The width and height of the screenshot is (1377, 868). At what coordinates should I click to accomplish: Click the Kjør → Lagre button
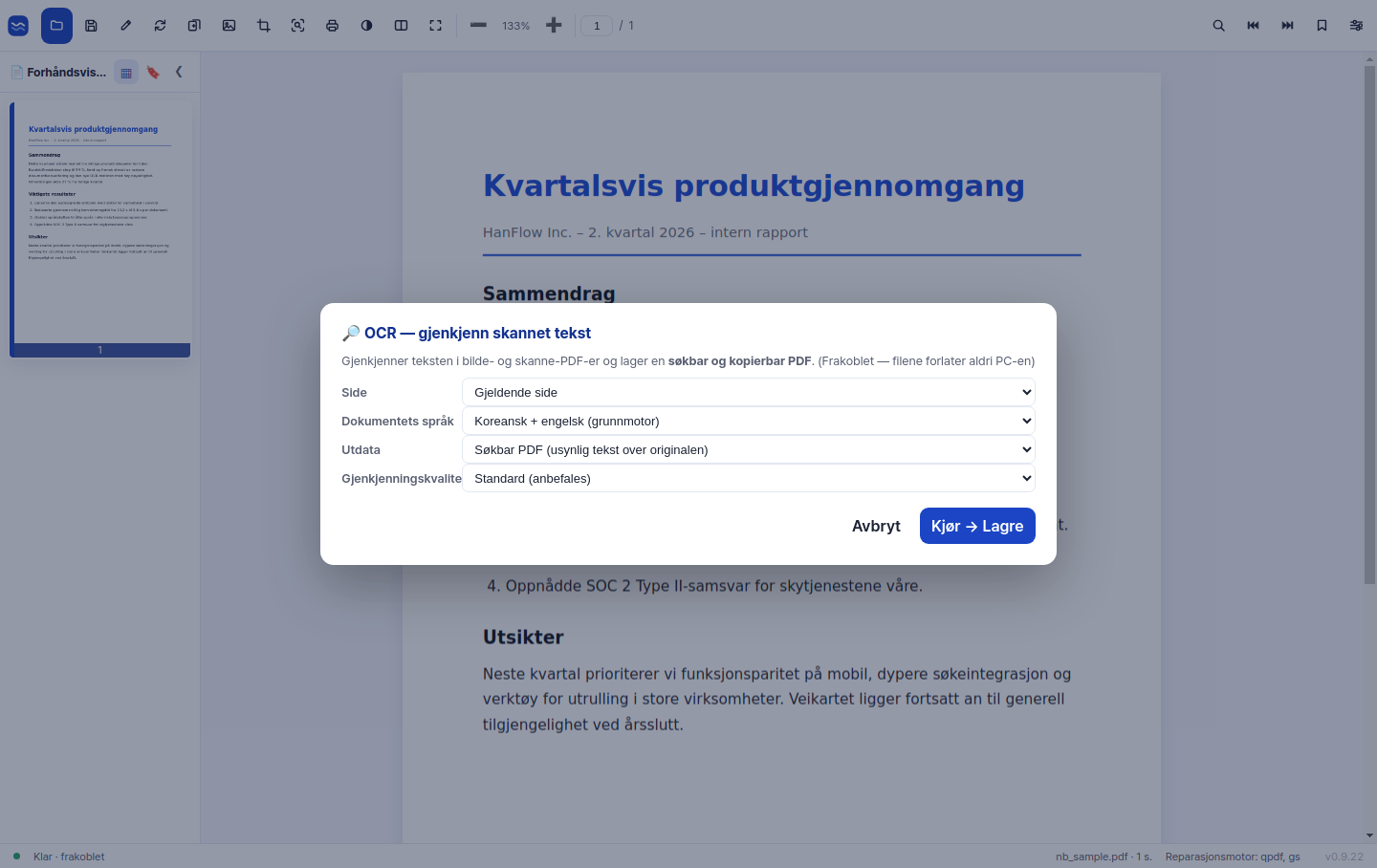[x=977, y=526]
